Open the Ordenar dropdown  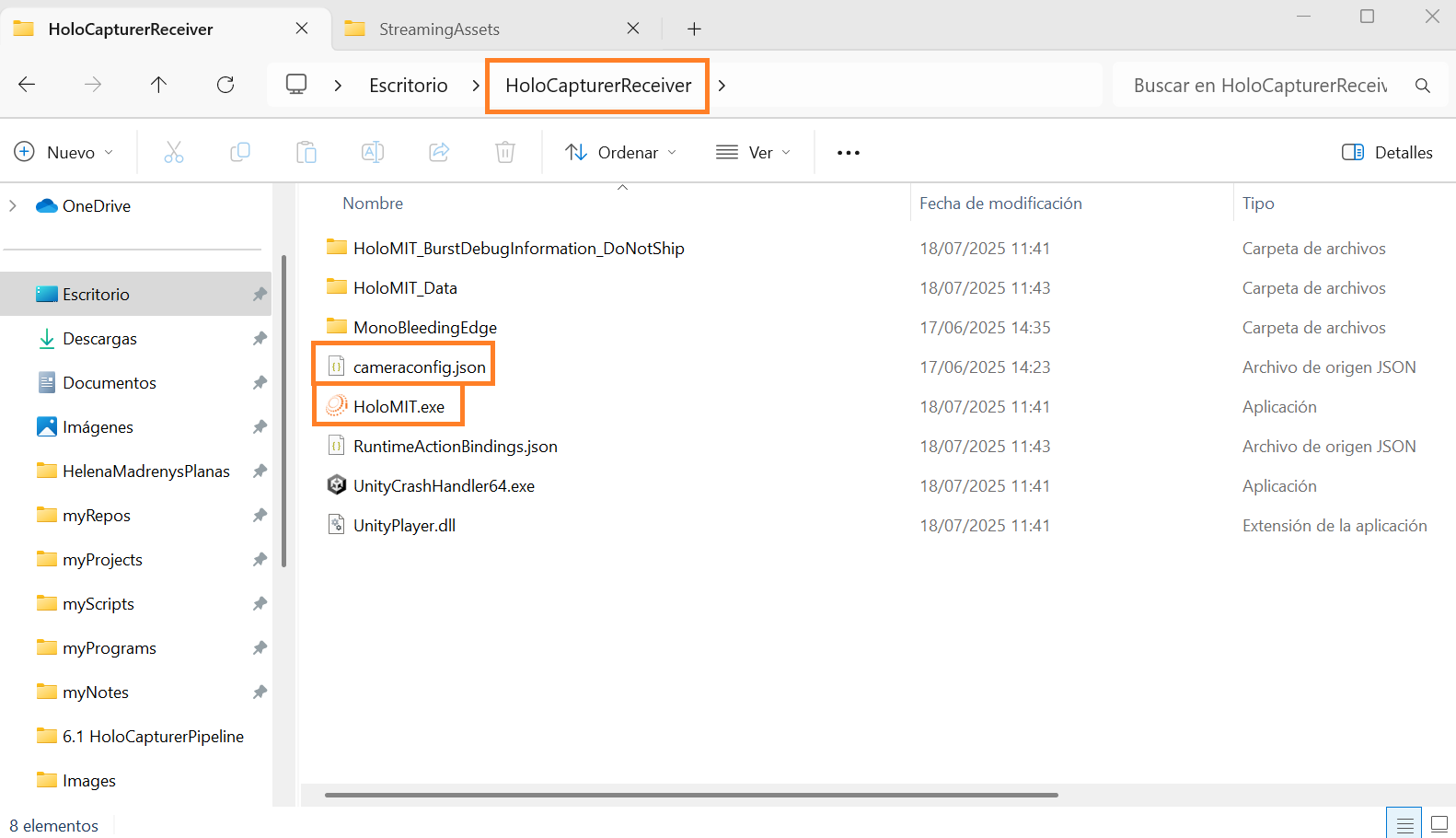point(620,152)
